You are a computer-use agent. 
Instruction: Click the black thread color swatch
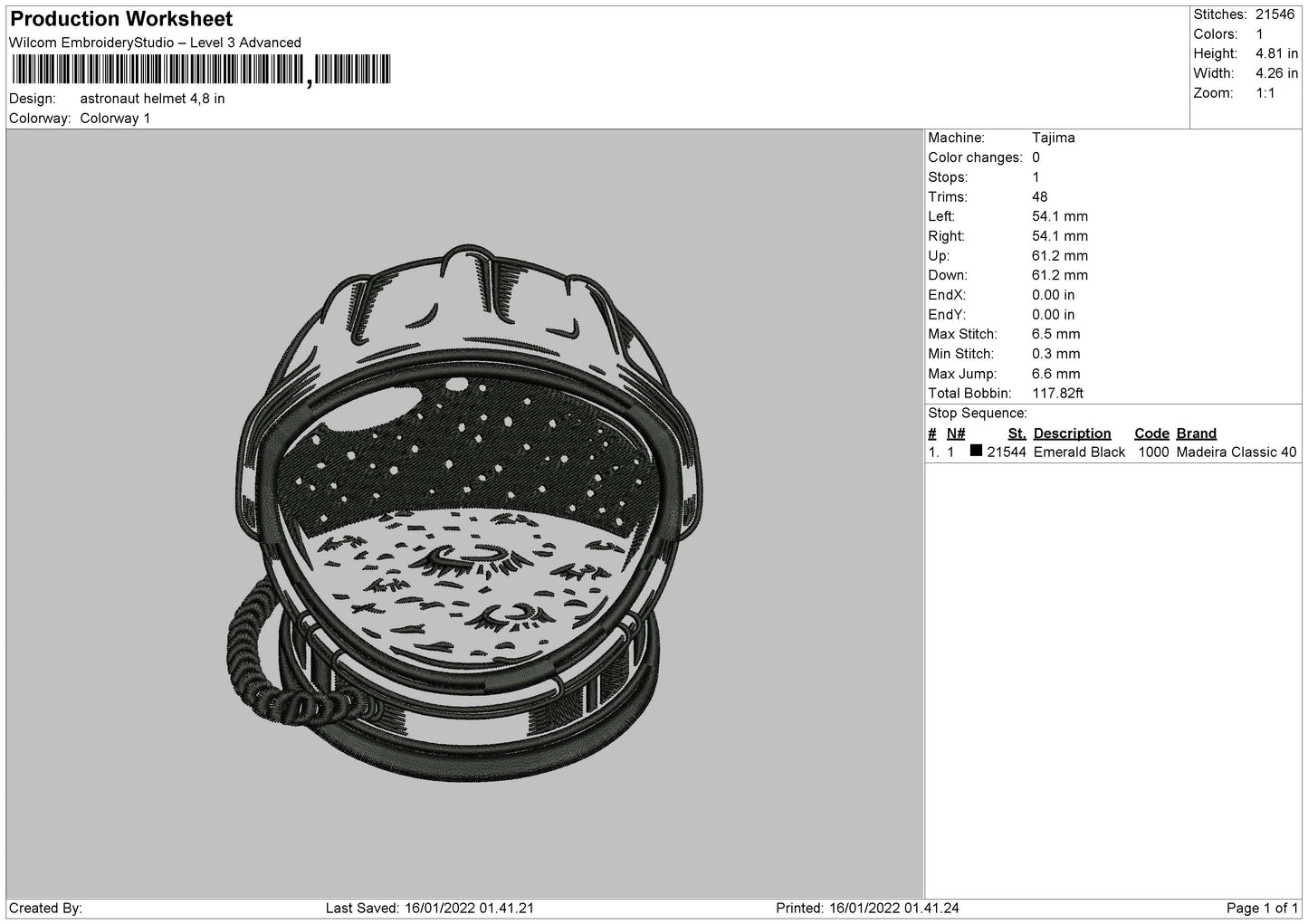click(x=976, y=451)
